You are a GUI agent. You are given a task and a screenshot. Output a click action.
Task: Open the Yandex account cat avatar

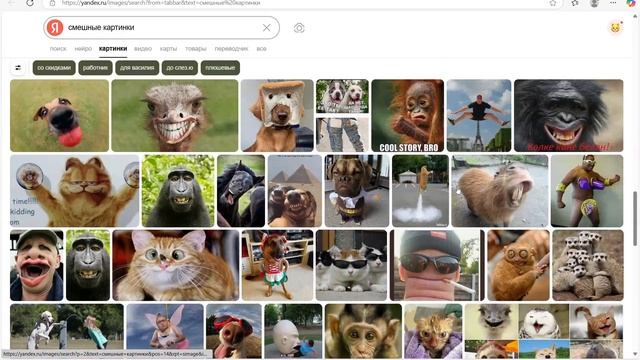coord(615,28)
